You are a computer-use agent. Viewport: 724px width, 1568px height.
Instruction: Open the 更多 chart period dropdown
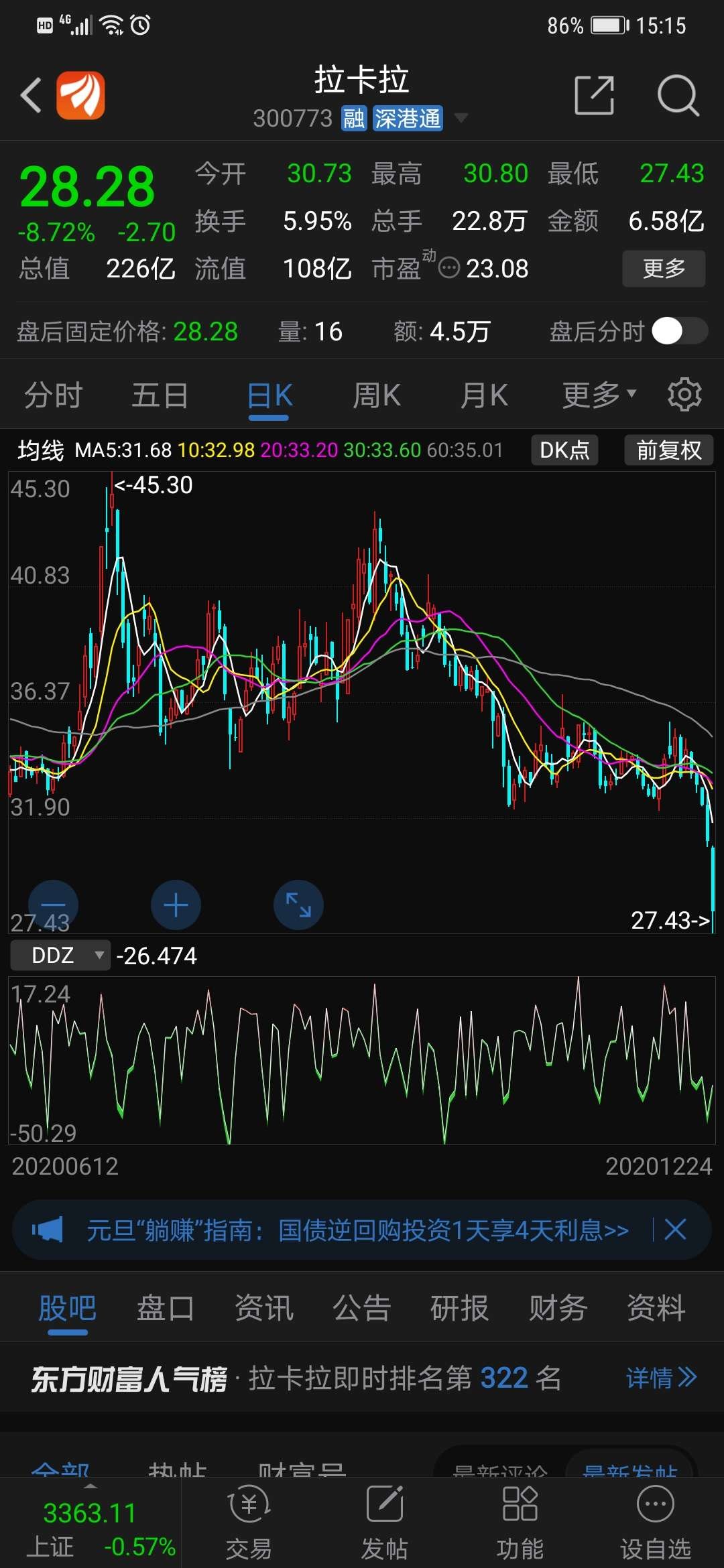[599, 395]
